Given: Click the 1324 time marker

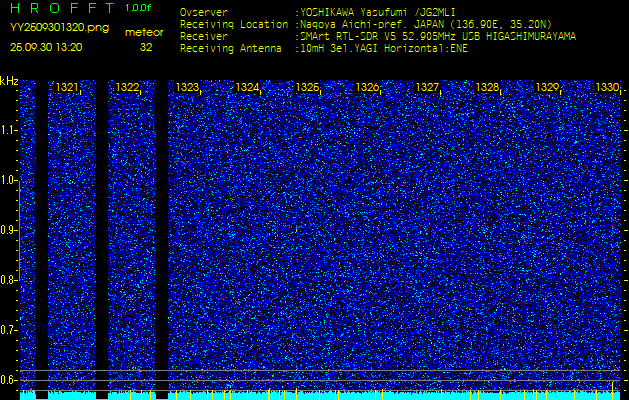Looking at the screenshot, I should coord(247,87).
